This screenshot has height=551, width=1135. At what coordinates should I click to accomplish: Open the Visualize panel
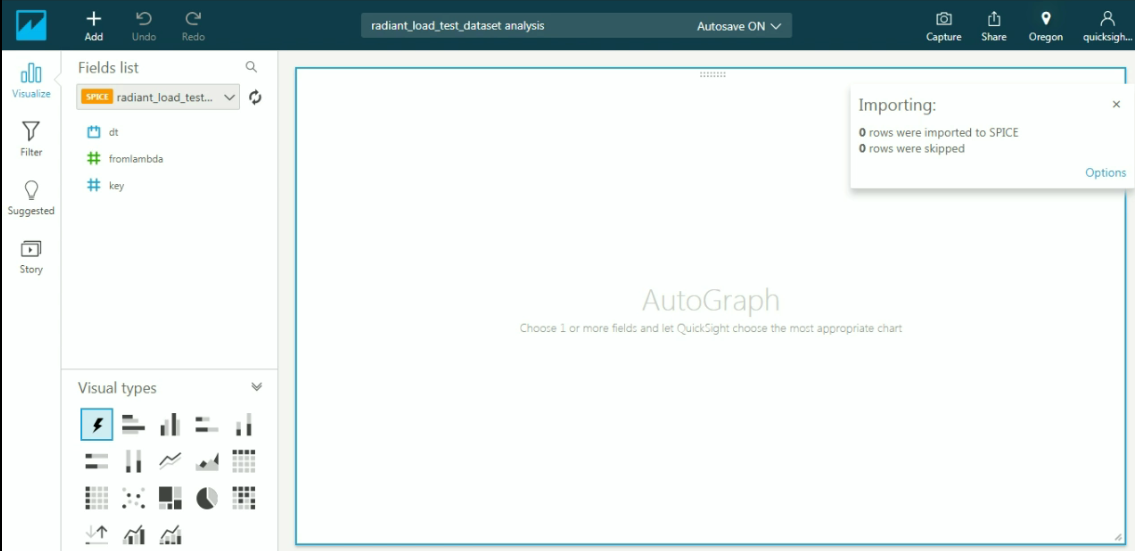pyautogui.click(x=31, y=80)
